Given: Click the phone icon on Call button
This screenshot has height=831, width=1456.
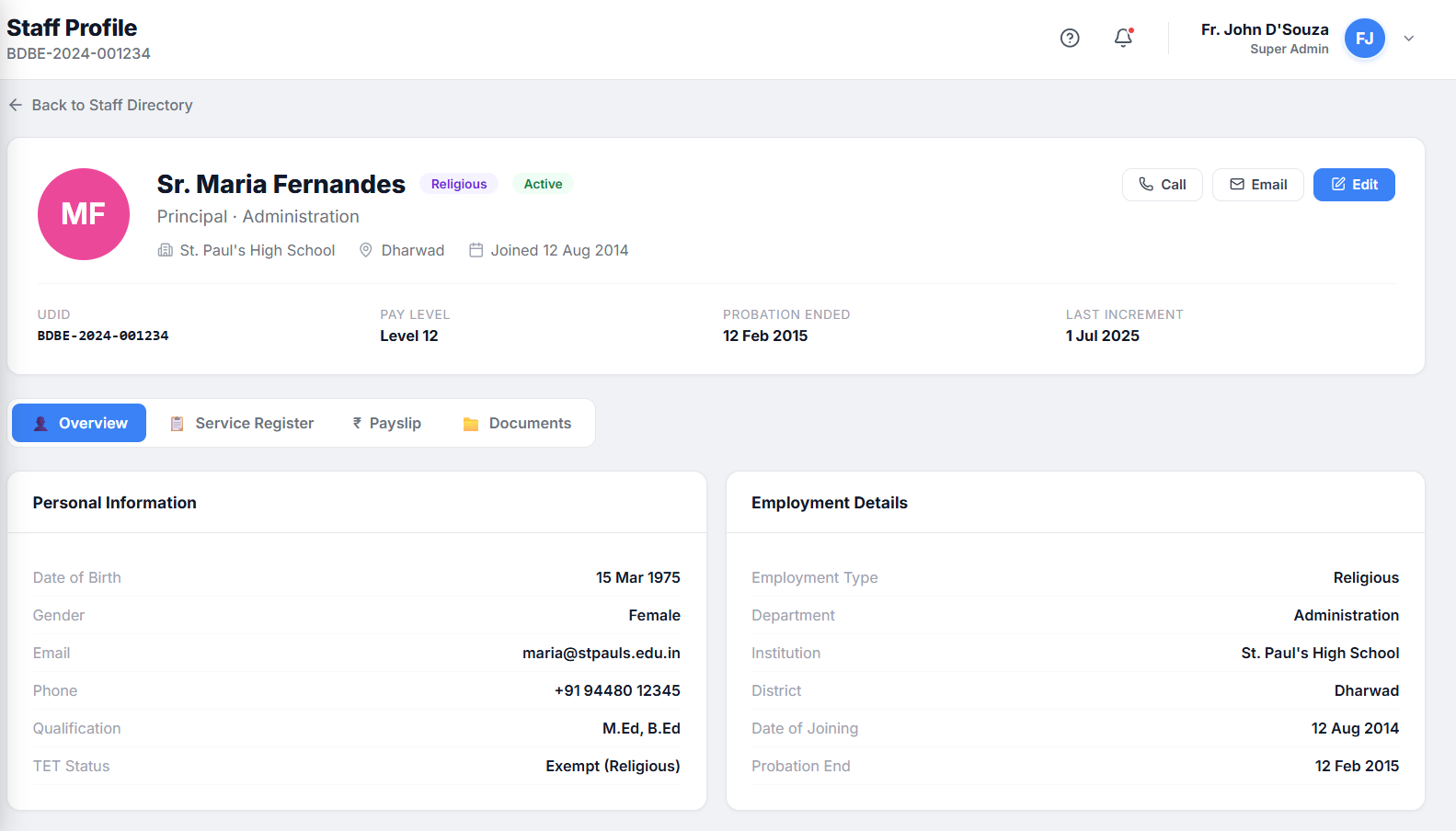Looking at the screenshot, I should [x=1146, y=184].
